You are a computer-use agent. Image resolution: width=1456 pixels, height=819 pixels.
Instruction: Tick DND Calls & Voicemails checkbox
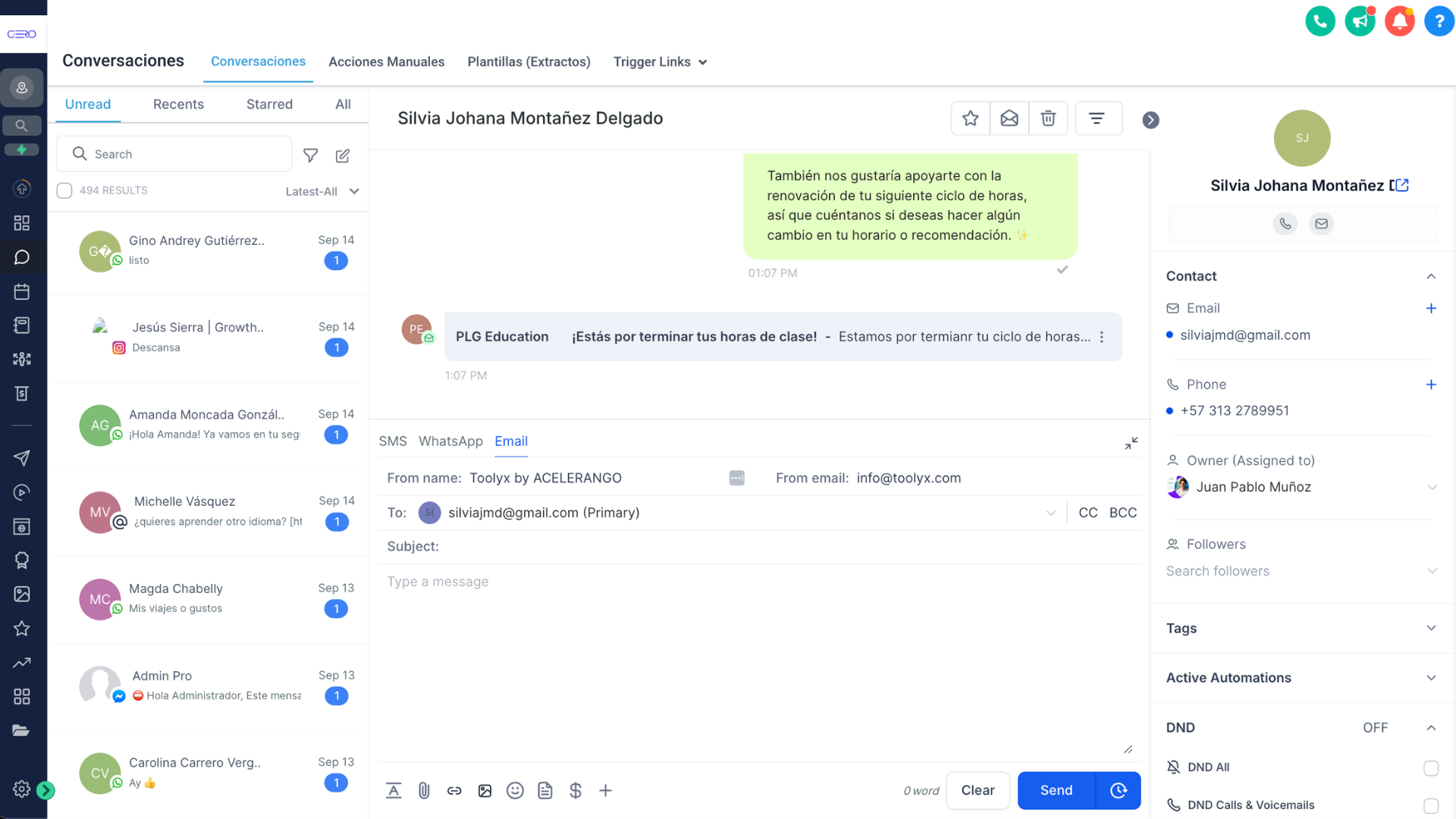1430,805
